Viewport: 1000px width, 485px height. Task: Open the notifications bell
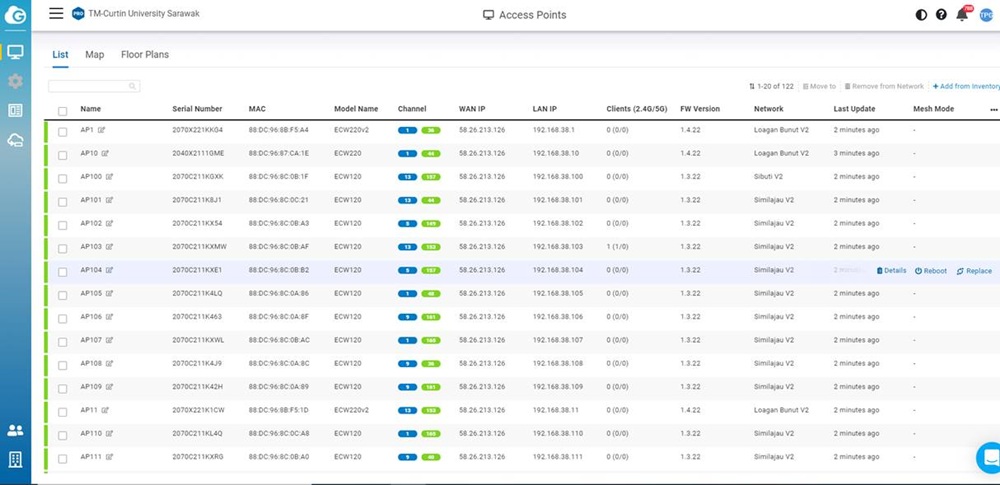(962, 15)
